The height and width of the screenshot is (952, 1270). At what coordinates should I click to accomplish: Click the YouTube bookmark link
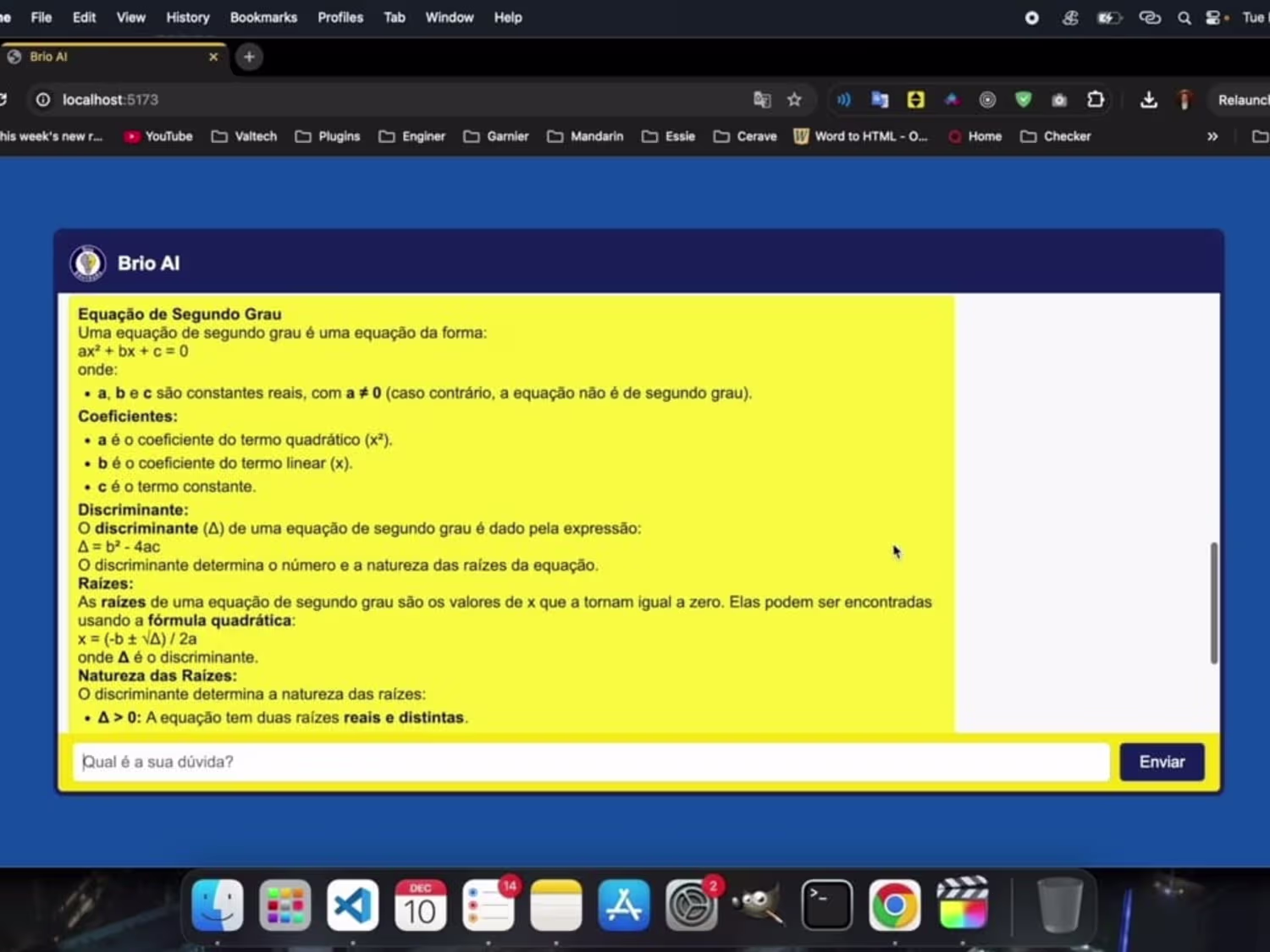pyautogui.click(x=158, y=136)
